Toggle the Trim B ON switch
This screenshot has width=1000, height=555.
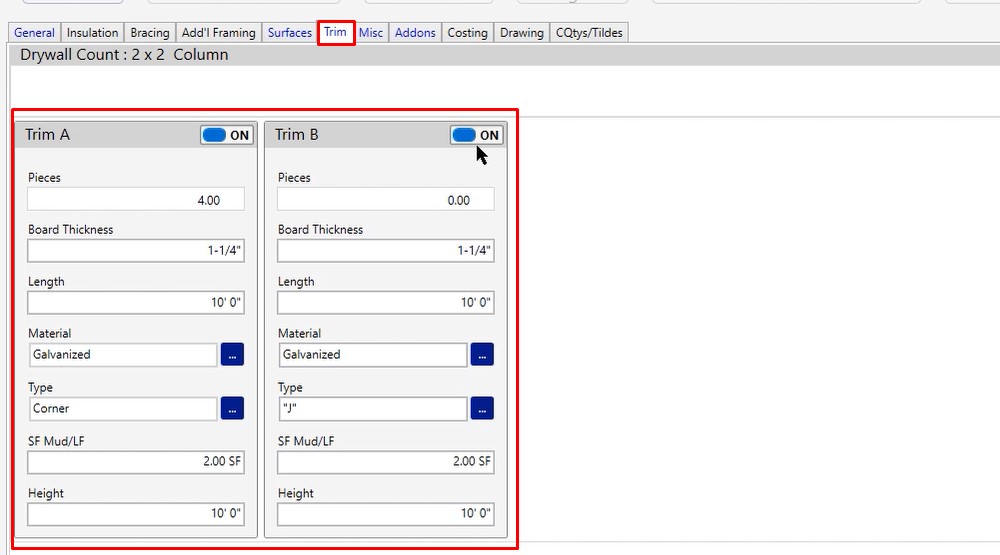click(x=476, y=135)
